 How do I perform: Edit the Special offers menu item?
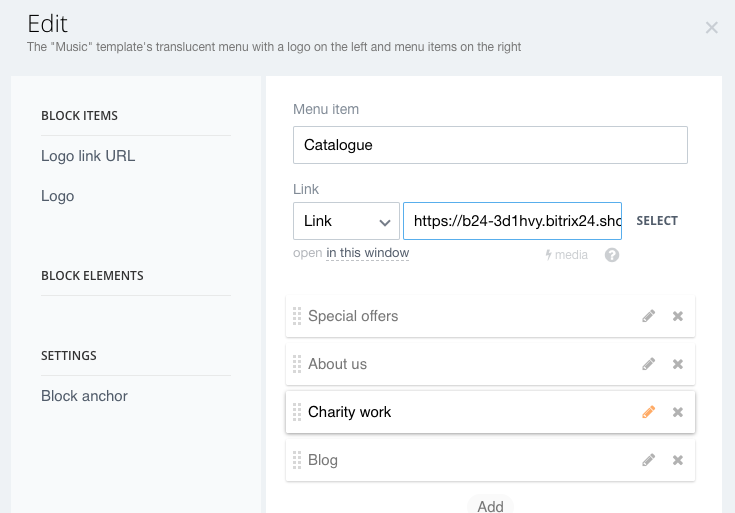click(x=649, y=316)
